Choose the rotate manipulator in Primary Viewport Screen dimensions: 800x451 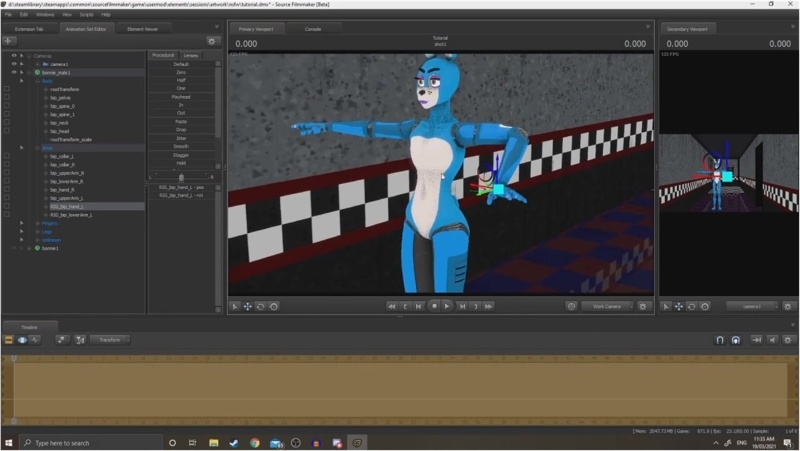tap(261, 307)
